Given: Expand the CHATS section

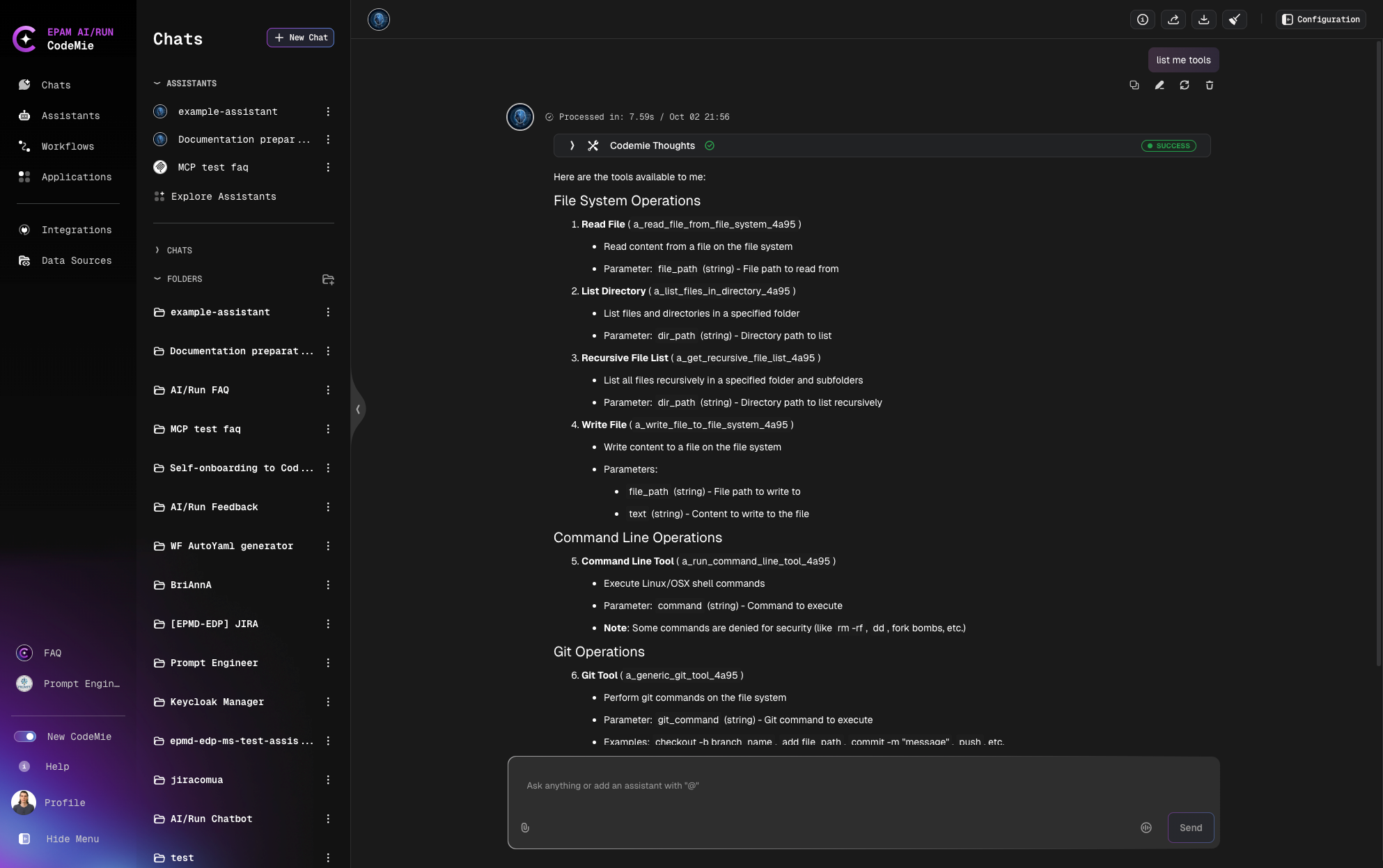Looking at the screenshot, I should (157, 250).
